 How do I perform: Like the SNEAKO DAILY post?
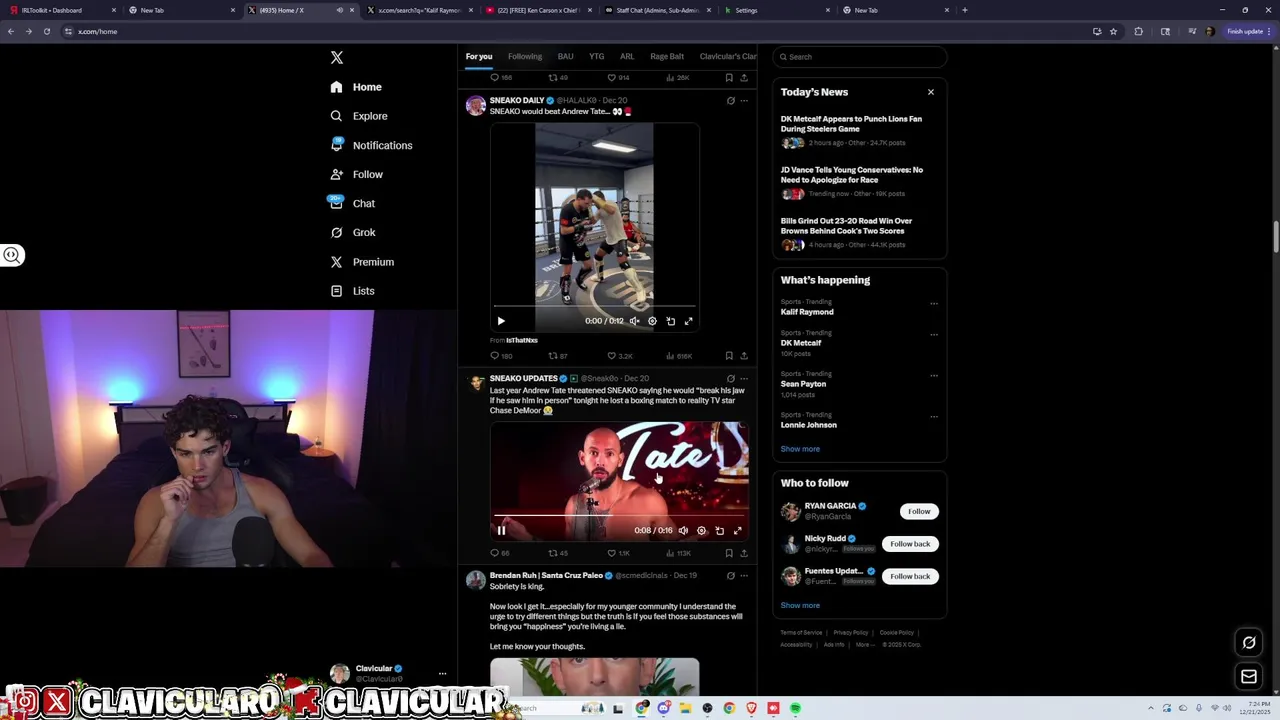tap(620, 356)
